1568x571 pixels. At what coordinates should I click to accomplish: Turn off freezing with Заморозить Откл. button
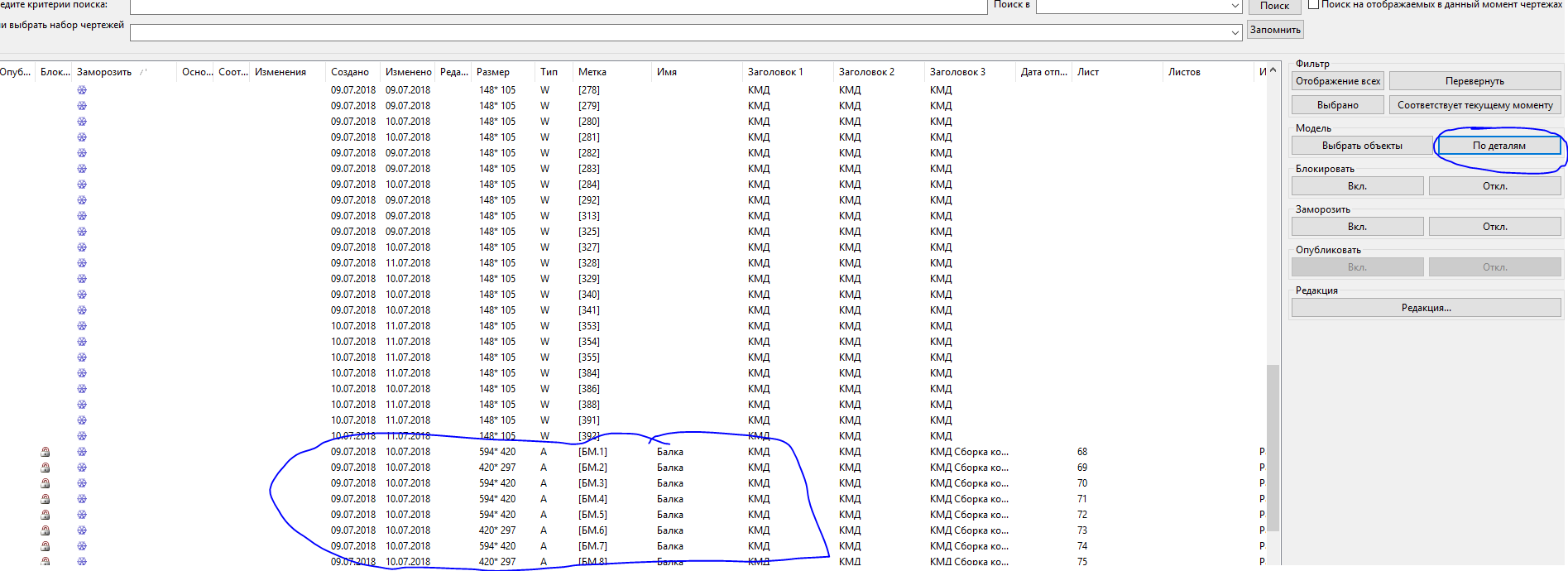pyautogui.click(x=1494, y=227)
